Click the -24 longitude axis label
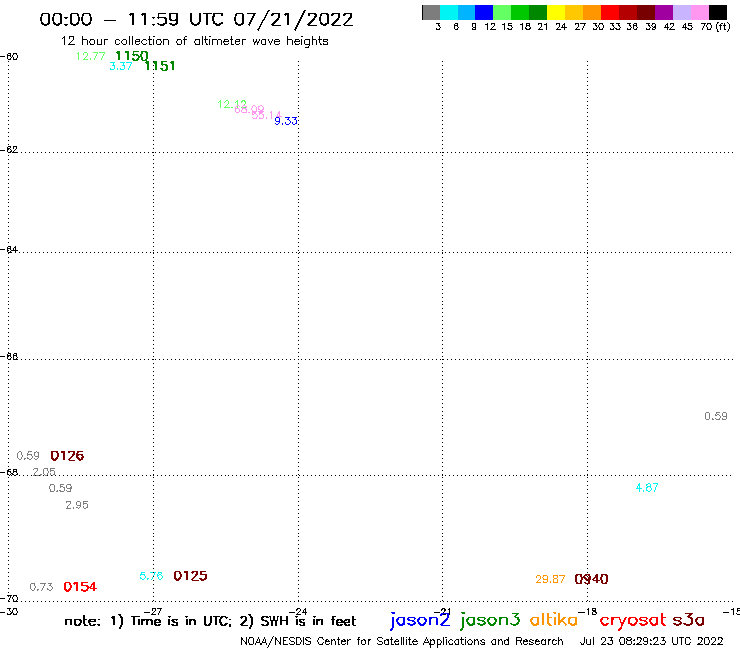Image resolution: width=740 pixels, height=650 pixels. click(x=298, y=612)
